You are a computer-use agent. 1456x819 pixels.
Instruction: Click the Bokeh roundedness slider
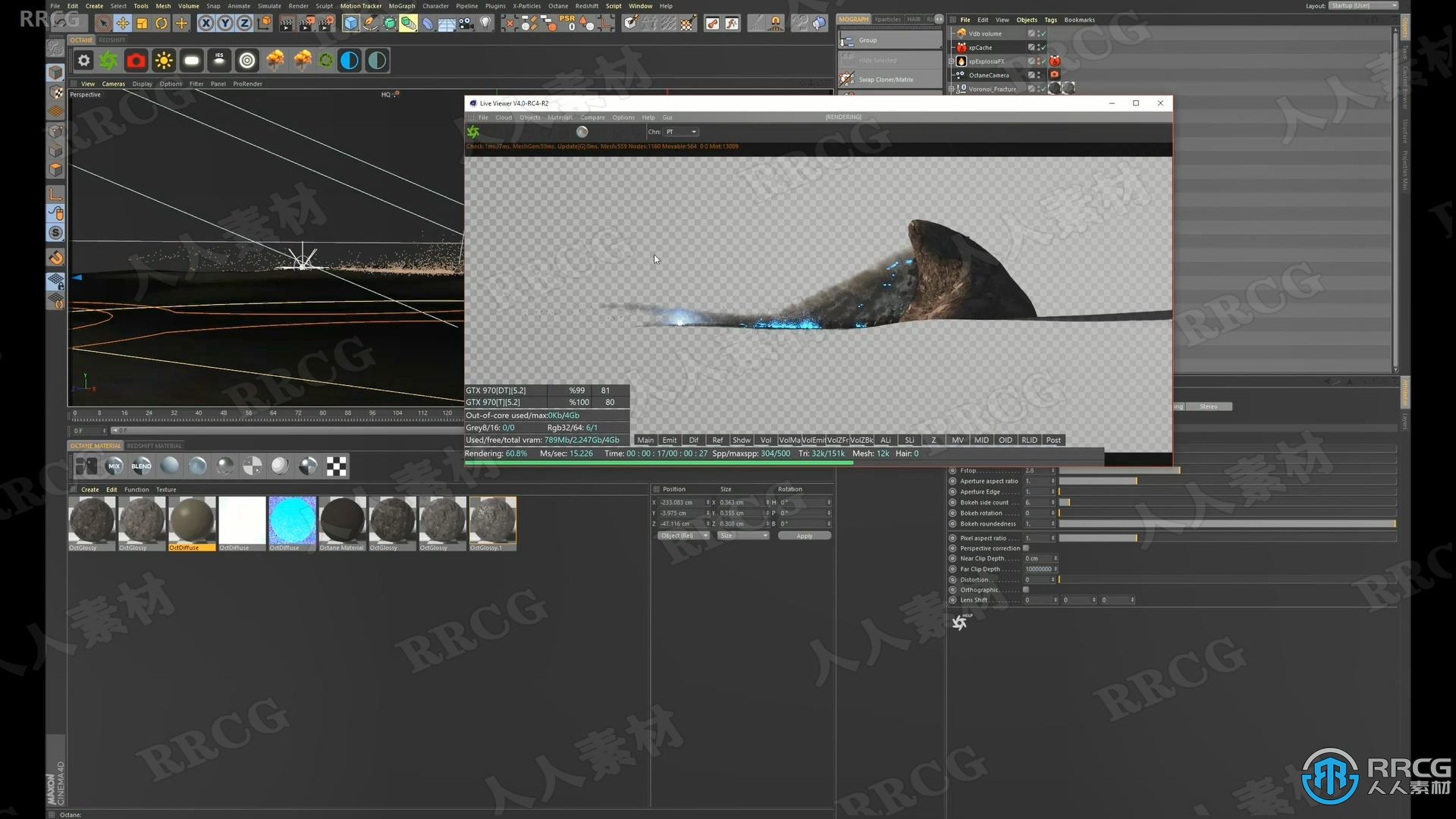[x=1228, y=523]
